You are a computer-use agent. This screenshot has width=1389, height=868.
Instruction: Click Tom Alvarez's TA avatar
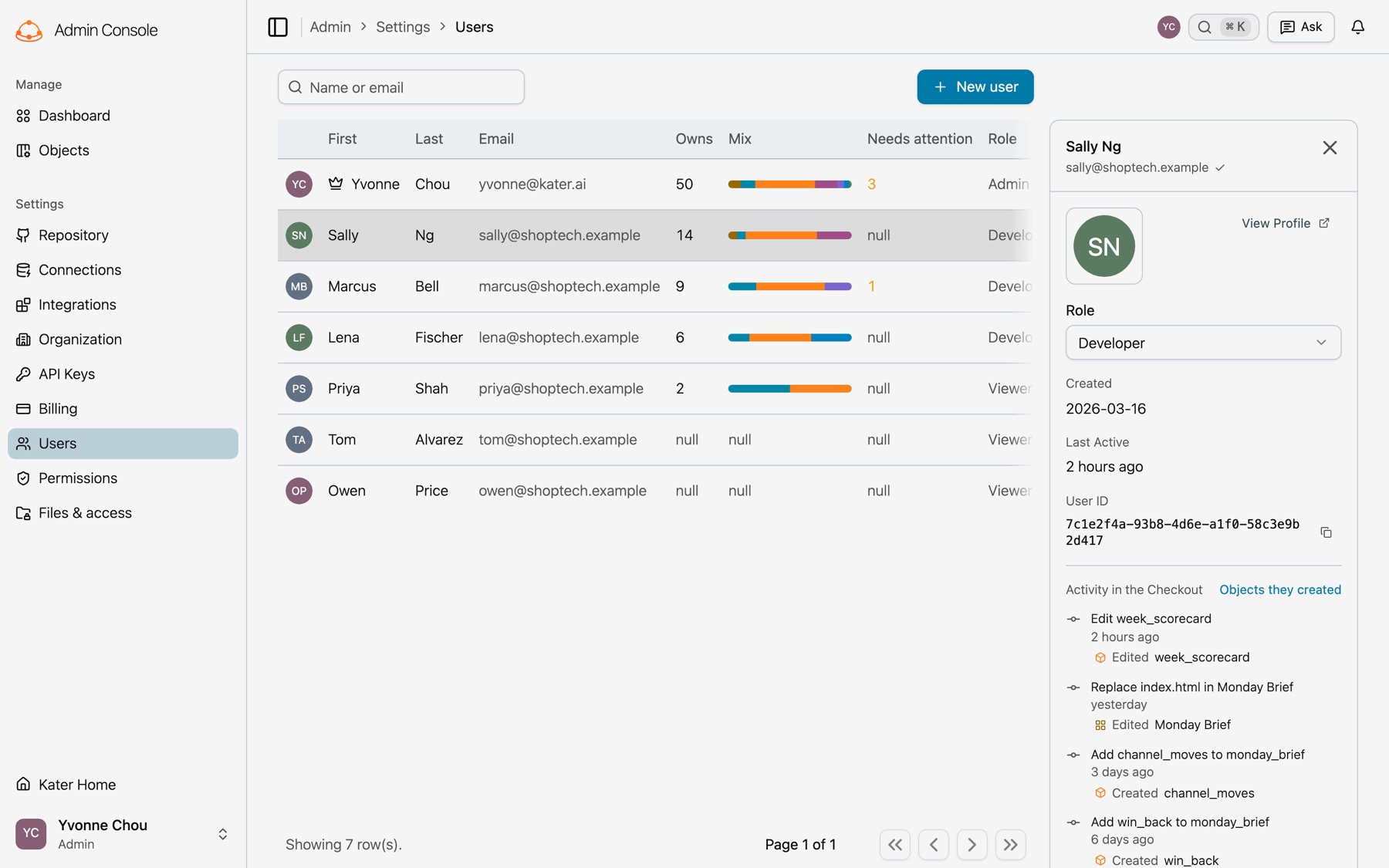pos(299,440)
